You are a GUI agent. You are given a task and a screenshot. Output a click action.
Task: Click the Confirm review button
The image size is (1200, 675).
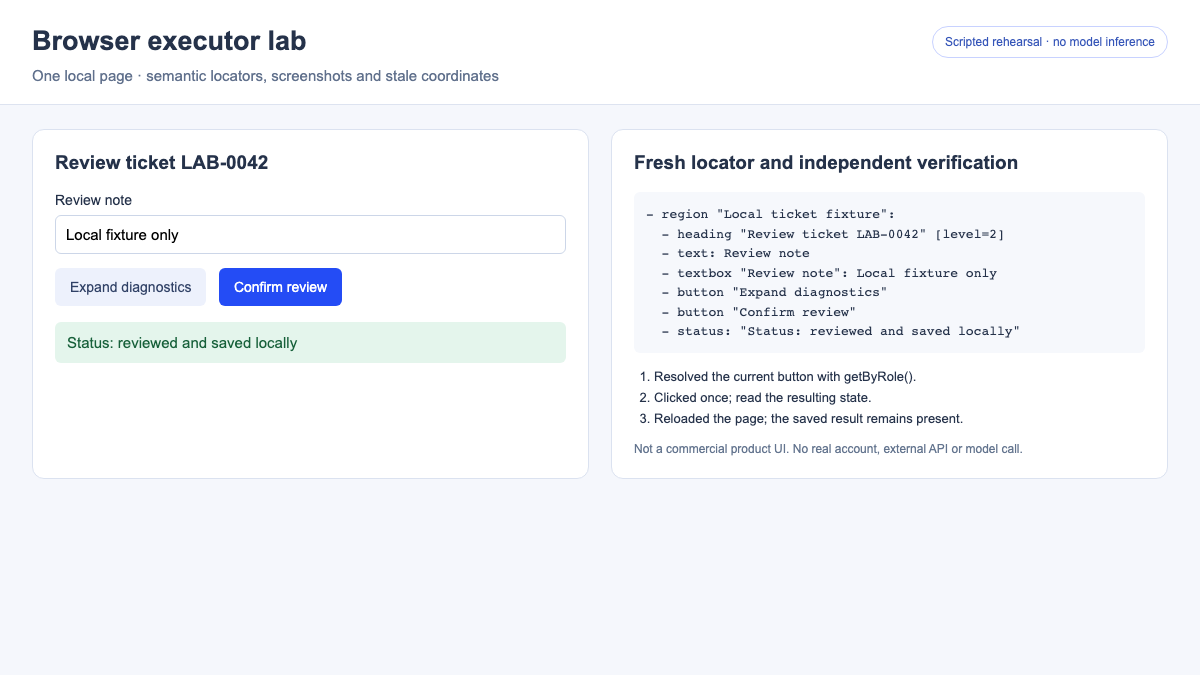coord(280,287)
